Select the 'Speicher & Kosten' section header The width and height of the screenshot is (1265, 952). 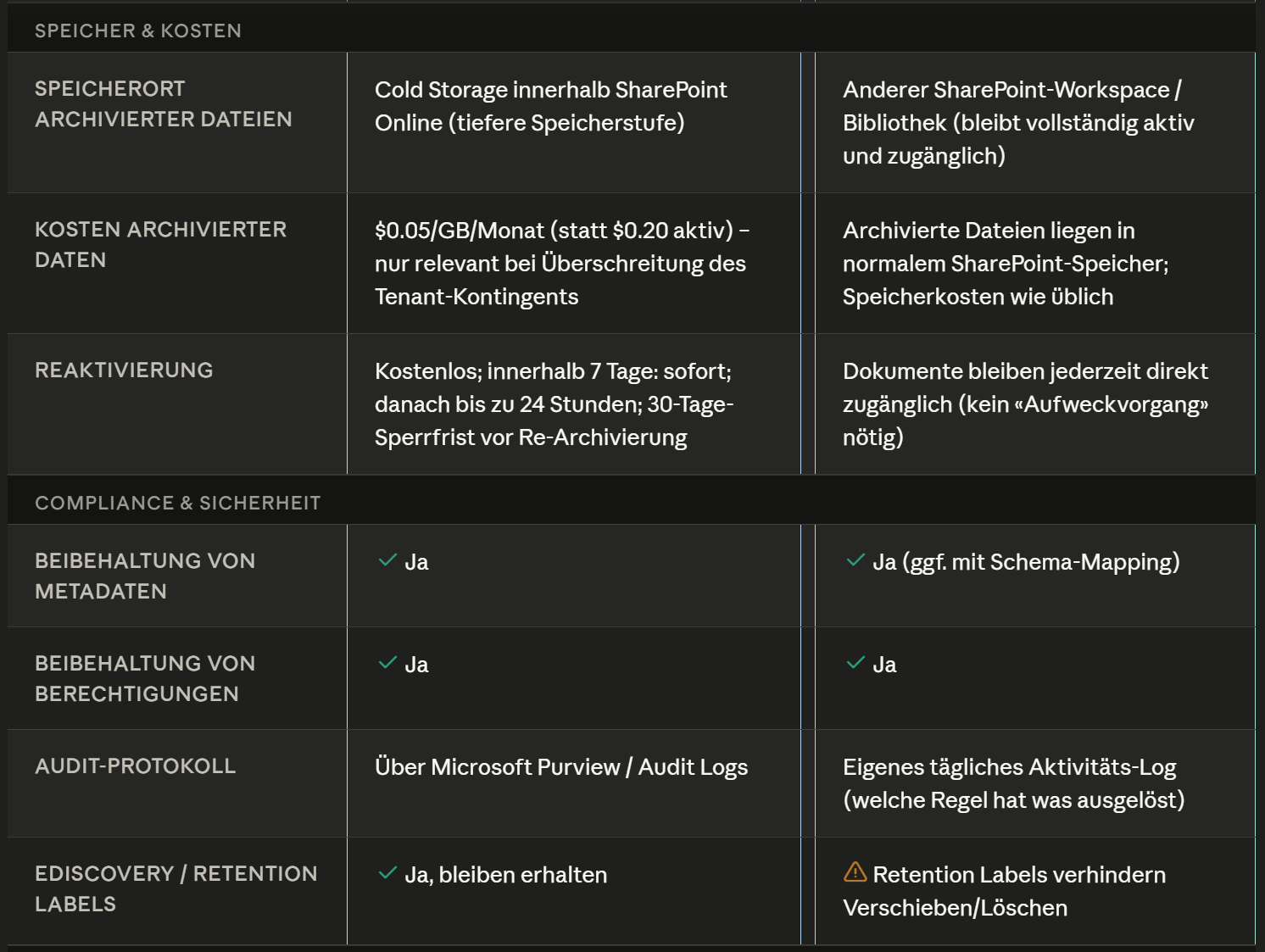[x=138, y=31]
